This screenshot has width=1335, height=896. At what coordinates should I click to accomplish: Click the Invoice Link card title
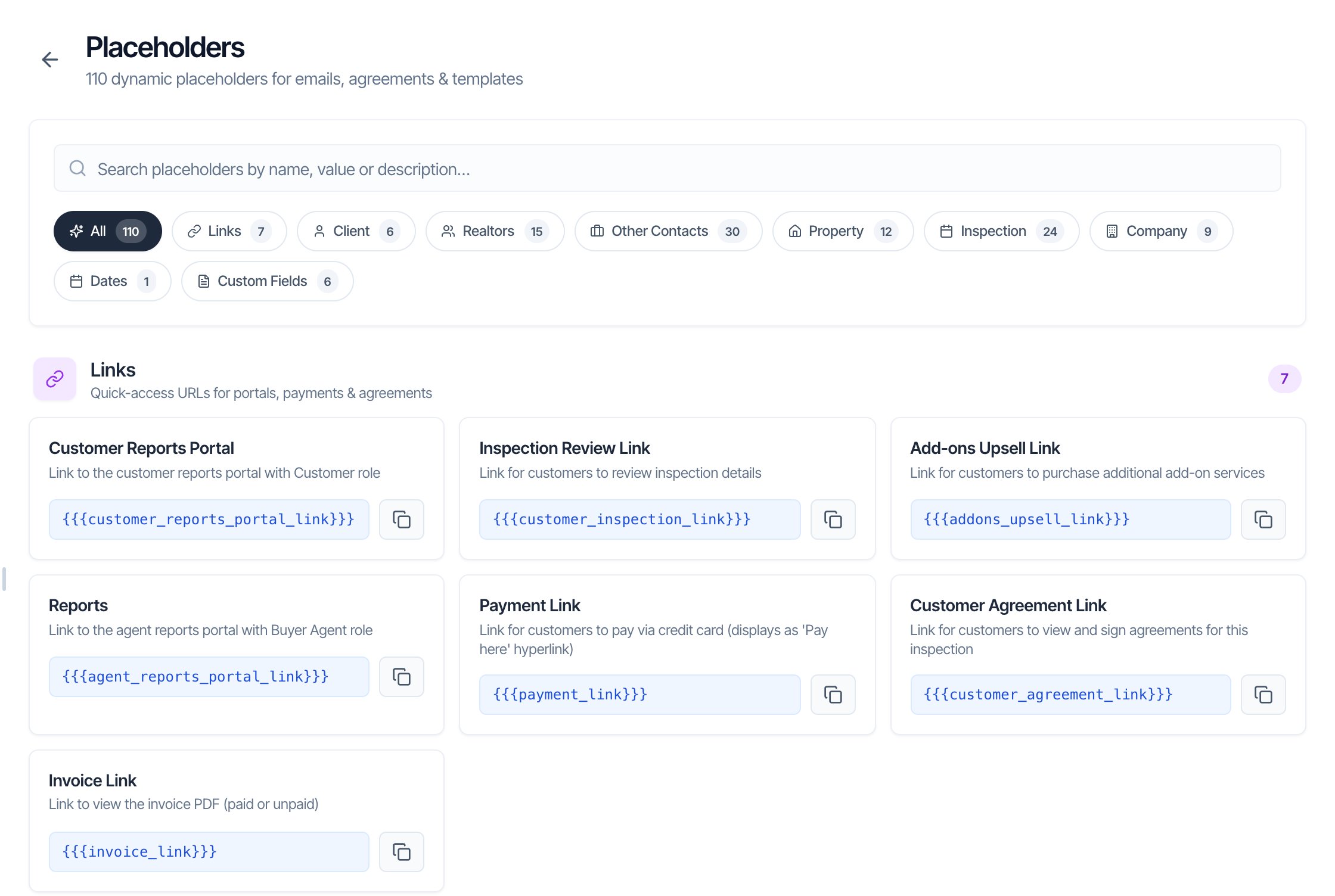(x=92, y=780)
